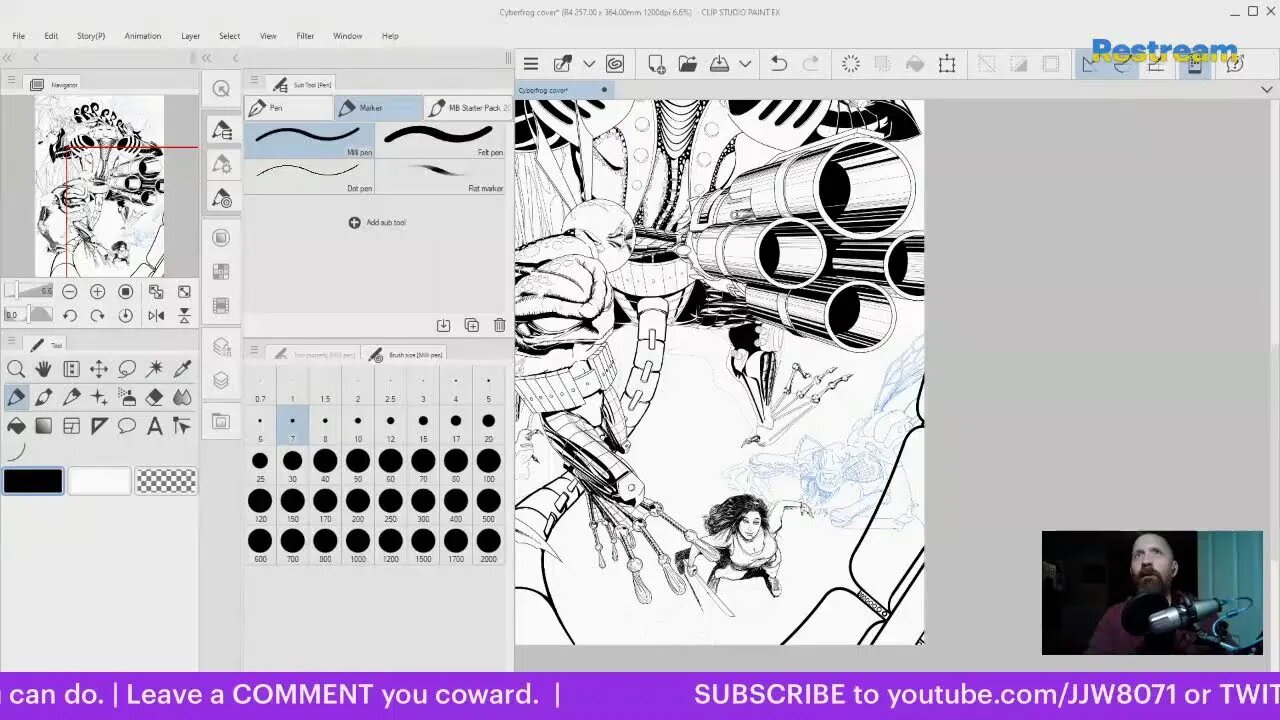Click Add sub tool button
The width and height of the screenshot is (1280, 720).
377,222
